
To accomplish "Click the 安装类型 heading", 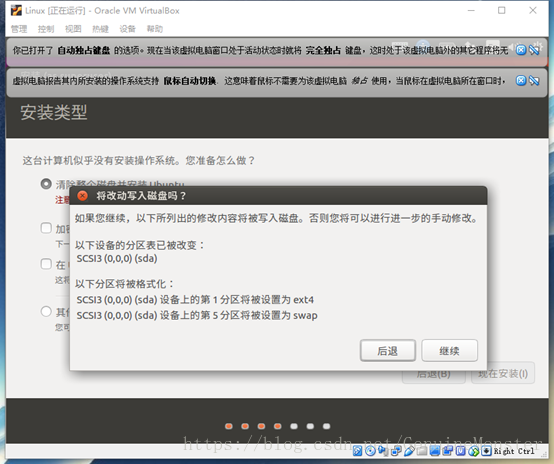I will pyautogui.click(x=54, y=112).
